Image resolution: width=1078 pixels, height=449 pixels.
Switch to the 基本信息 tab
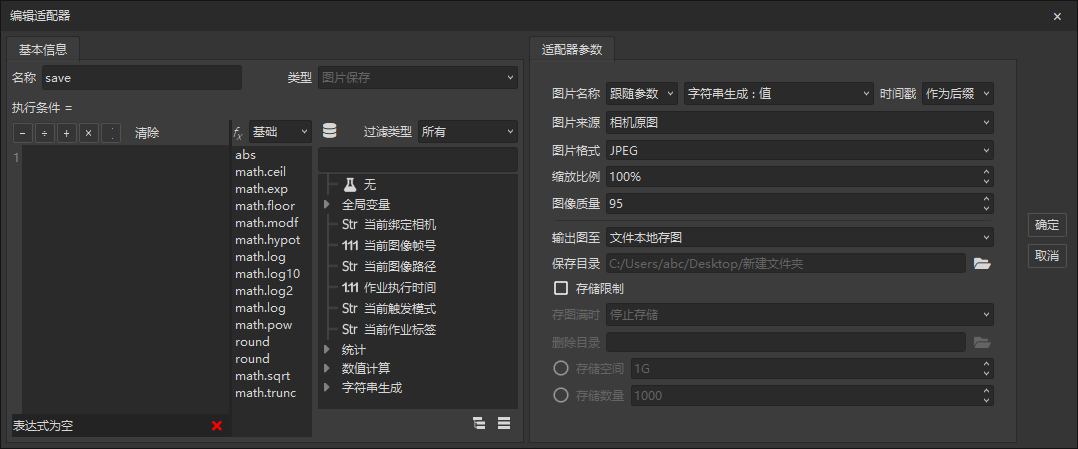(x=43, y=48)
